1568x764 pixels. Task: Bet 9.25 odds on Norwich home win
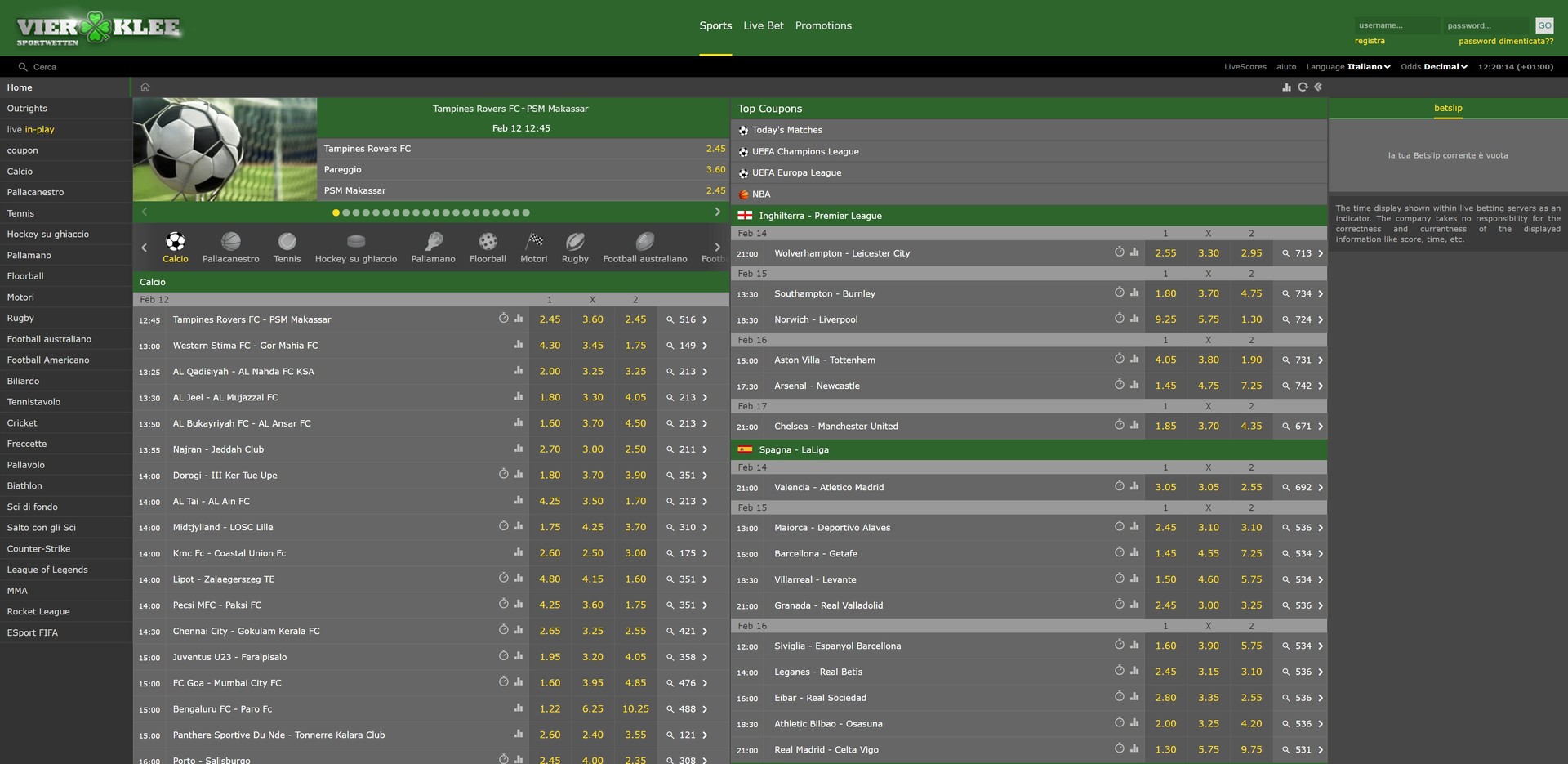pos(1165,319)
